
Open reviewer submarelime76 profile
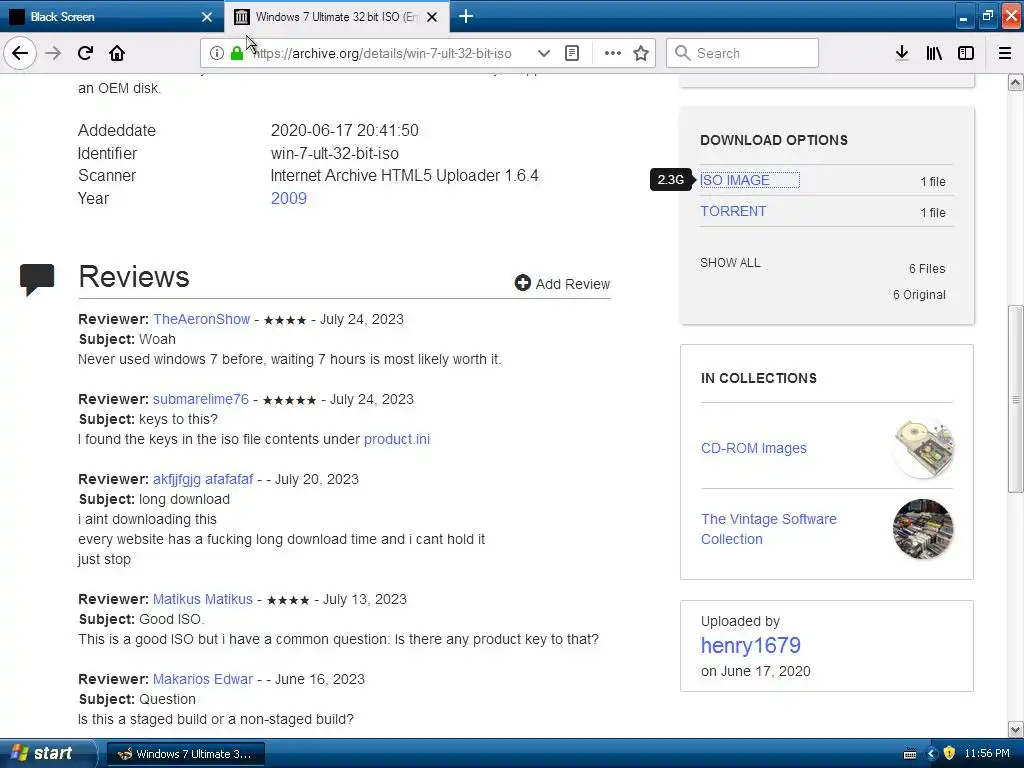(x=200, y=399)
